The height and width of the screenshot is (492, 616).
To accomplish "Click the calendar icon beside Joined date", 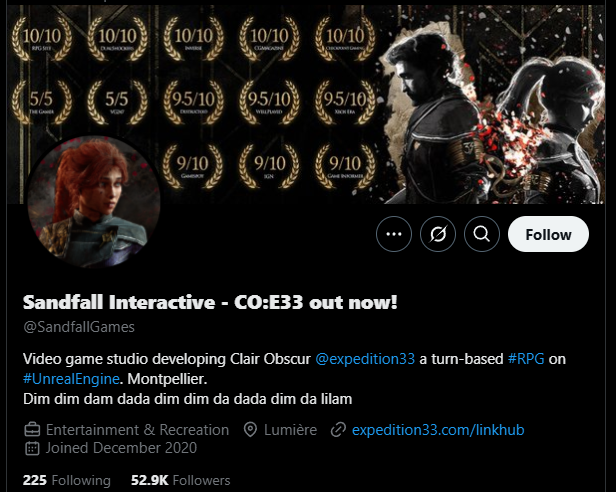I will point(32,448).
